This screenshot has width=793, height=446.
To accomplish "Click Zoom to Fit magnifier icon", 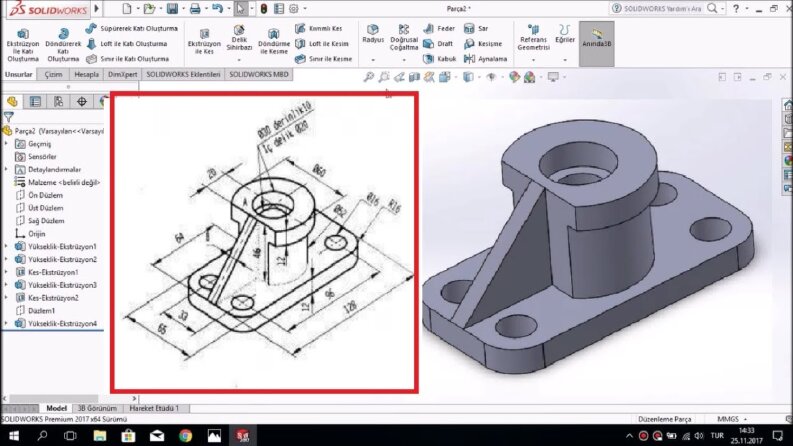I will [369, 77].
